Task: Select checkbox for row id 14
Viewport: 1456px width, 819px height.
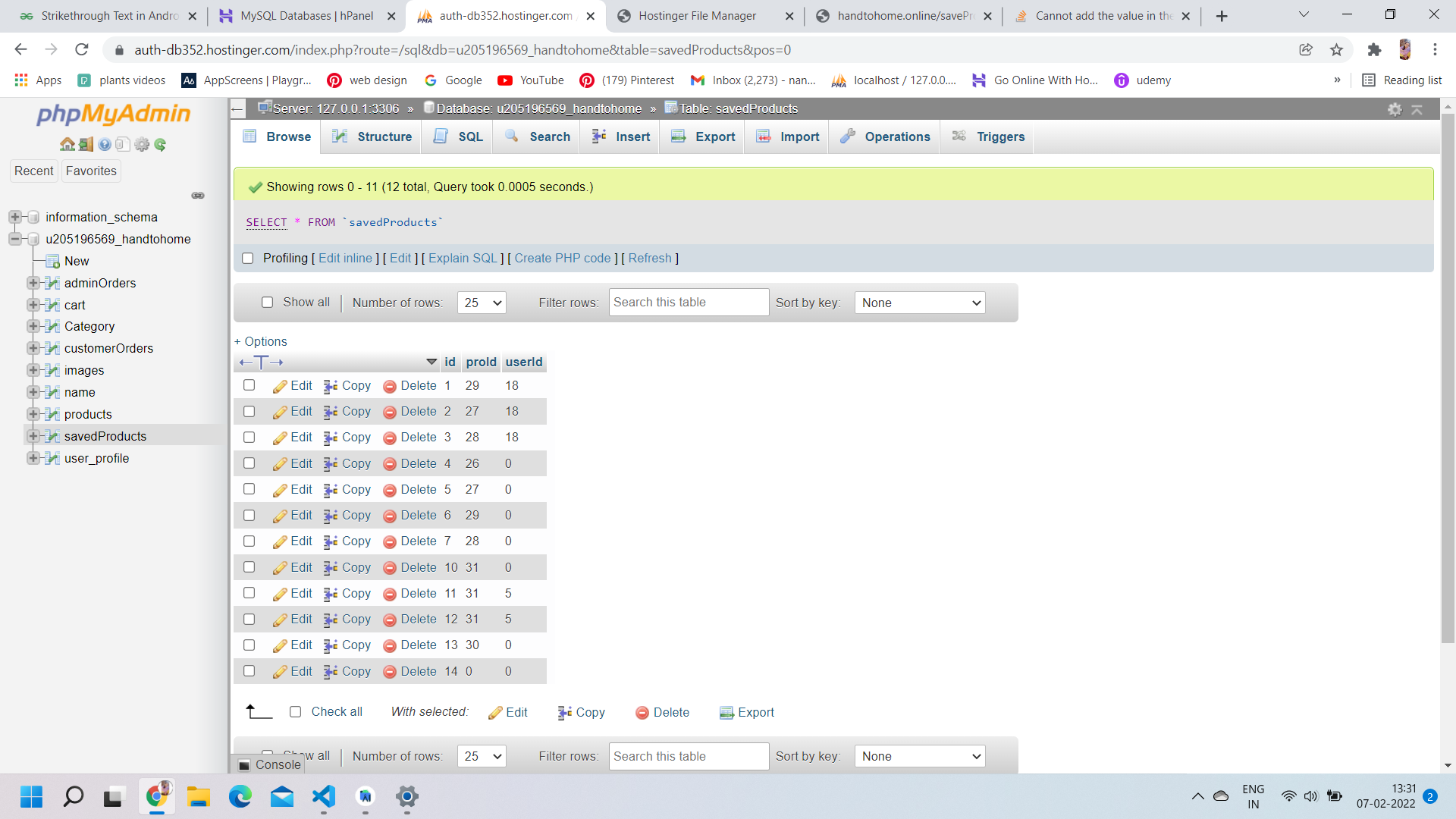Action: (249, 671)
